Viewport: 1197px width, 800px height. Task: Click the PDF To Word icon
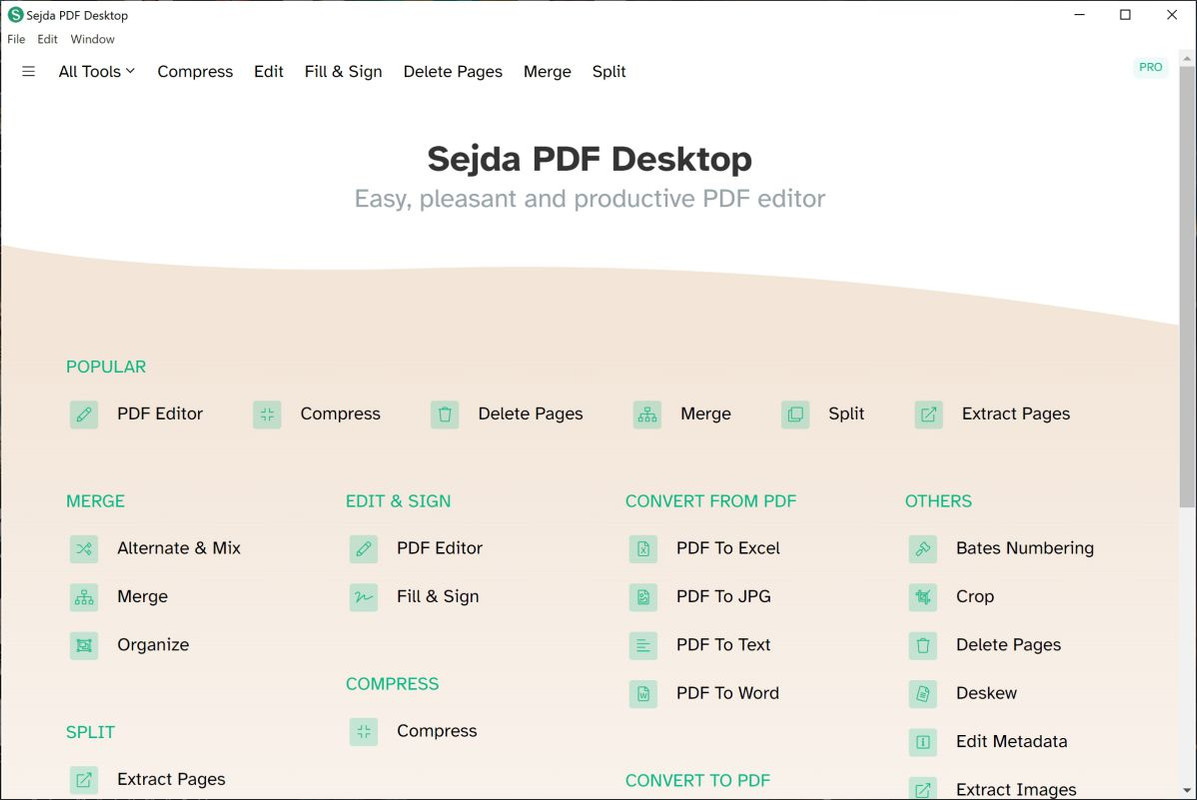point(643,694)
